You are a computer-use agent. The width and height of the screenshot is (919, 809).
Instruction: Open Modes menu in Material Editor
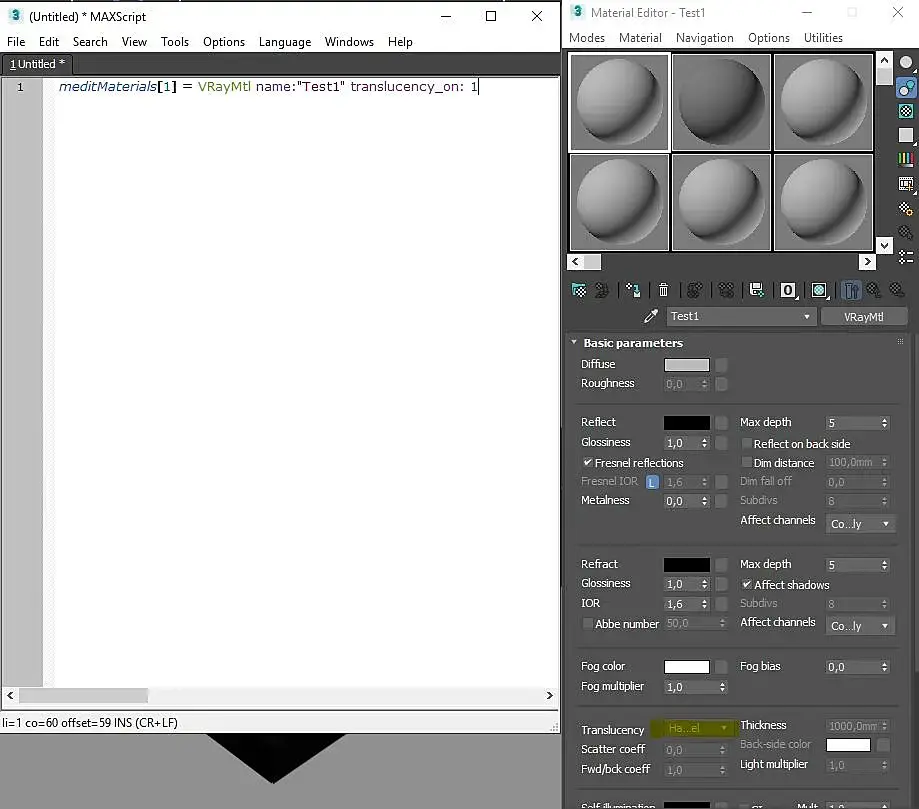[x=587, y=38]
